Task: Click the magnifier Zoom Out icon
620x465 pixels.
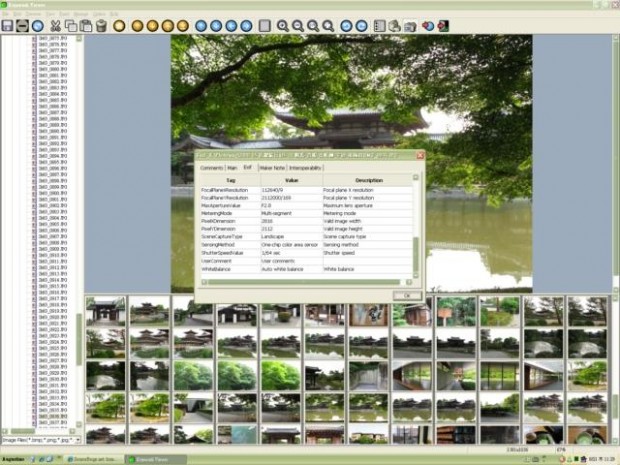Action: point(297,26)
